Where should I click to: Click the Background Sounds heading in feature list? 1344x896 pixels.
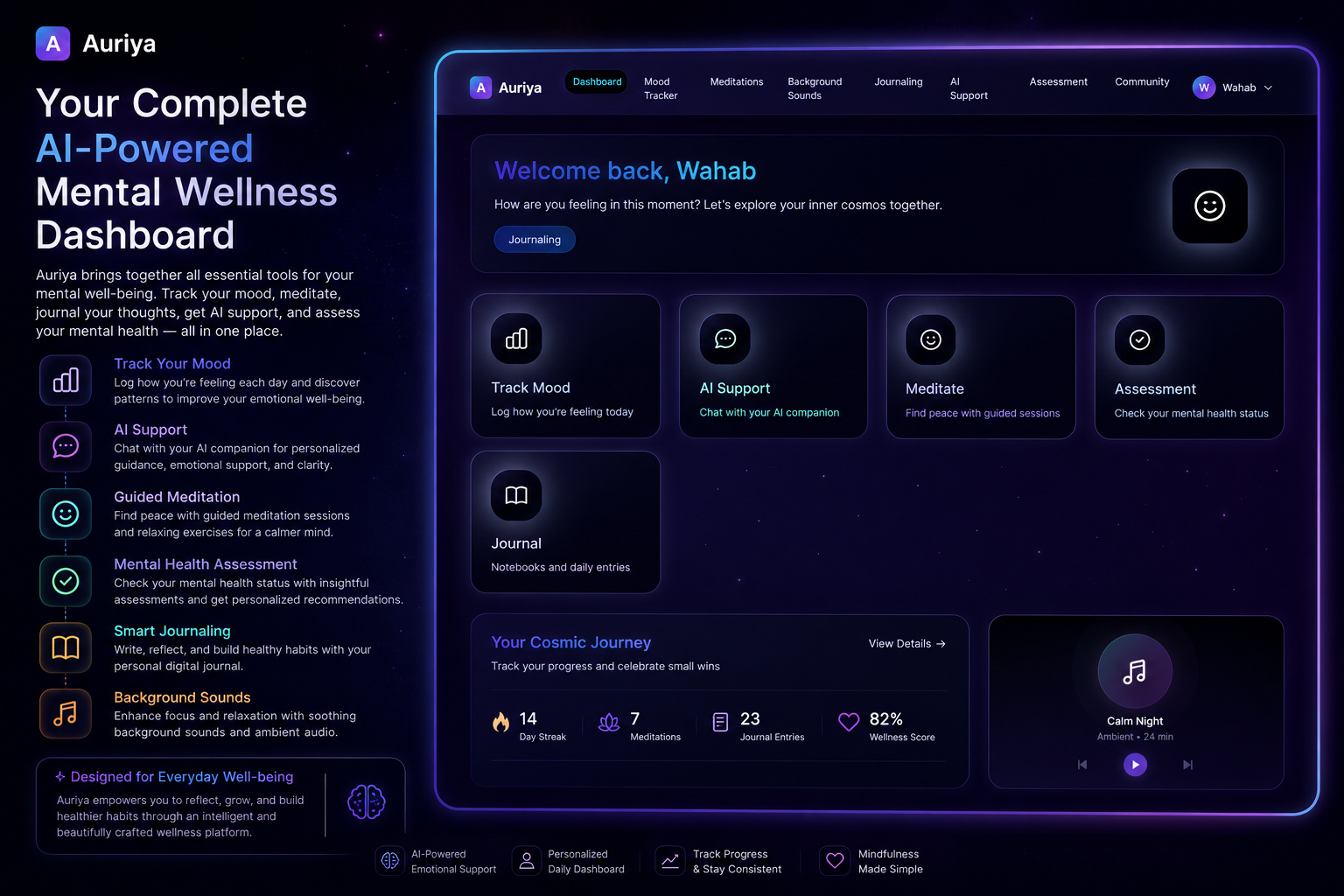coord(182,697)
